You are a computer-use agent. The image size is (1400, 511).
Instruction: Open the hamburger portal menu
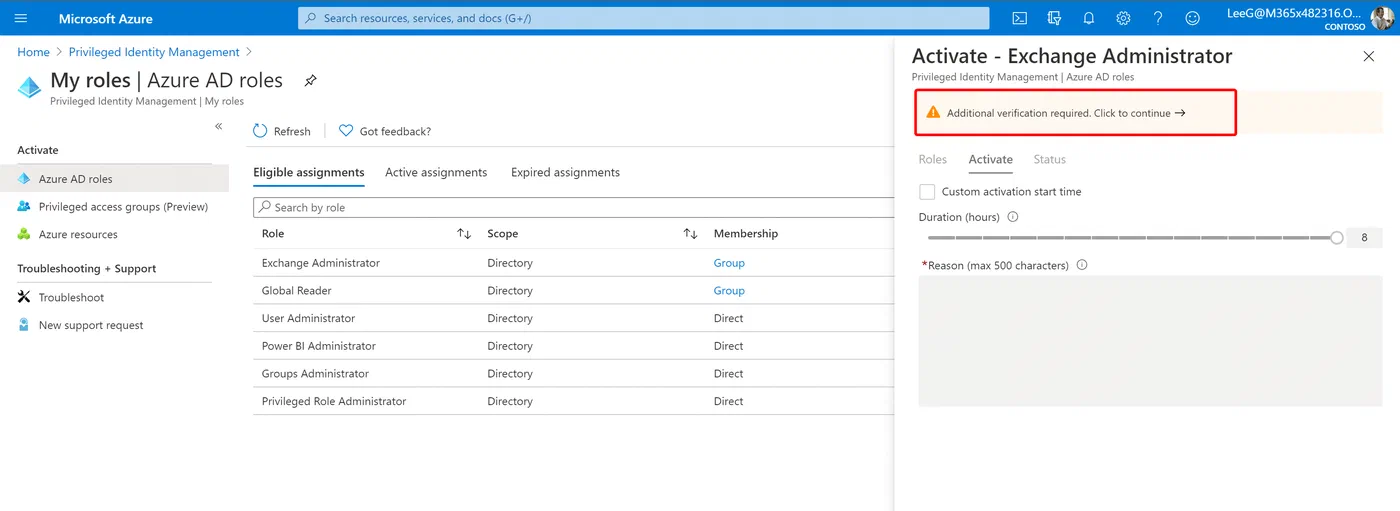click(x=21, y=18)
